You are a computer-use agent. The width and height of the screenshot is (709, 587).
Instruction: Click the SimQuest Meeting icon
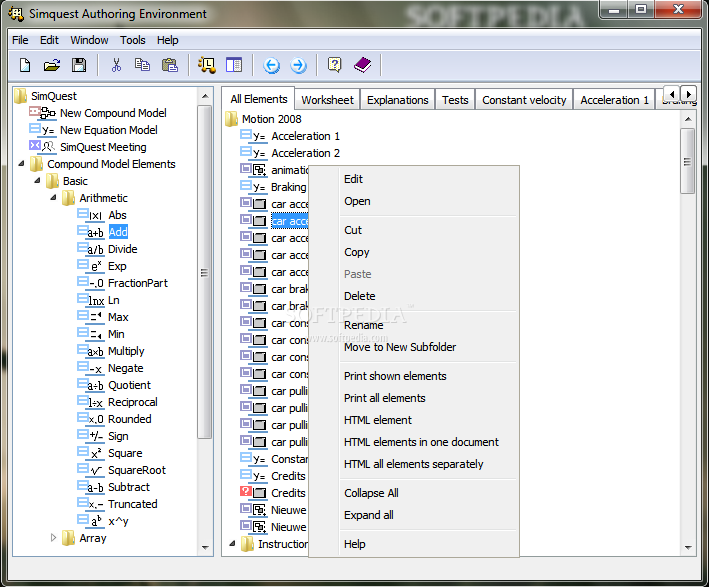click(42, 147)
